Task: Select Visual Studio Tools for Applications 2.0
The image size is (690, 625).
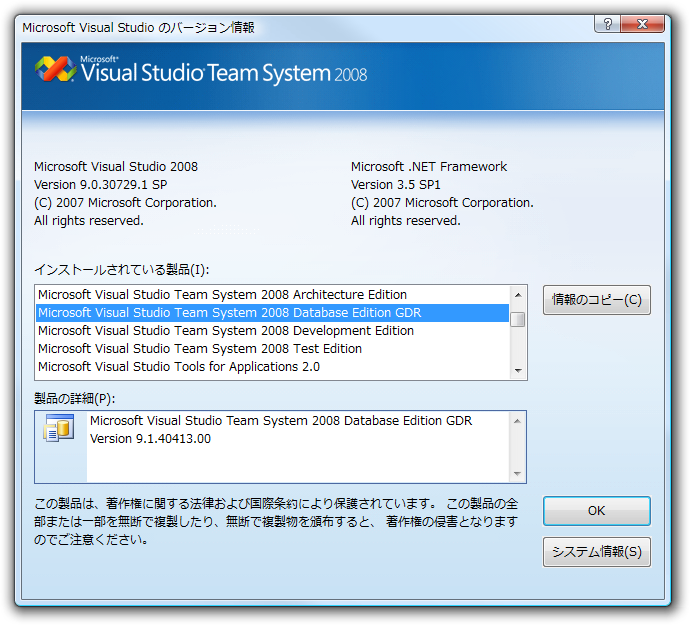Action: [272, 367]
